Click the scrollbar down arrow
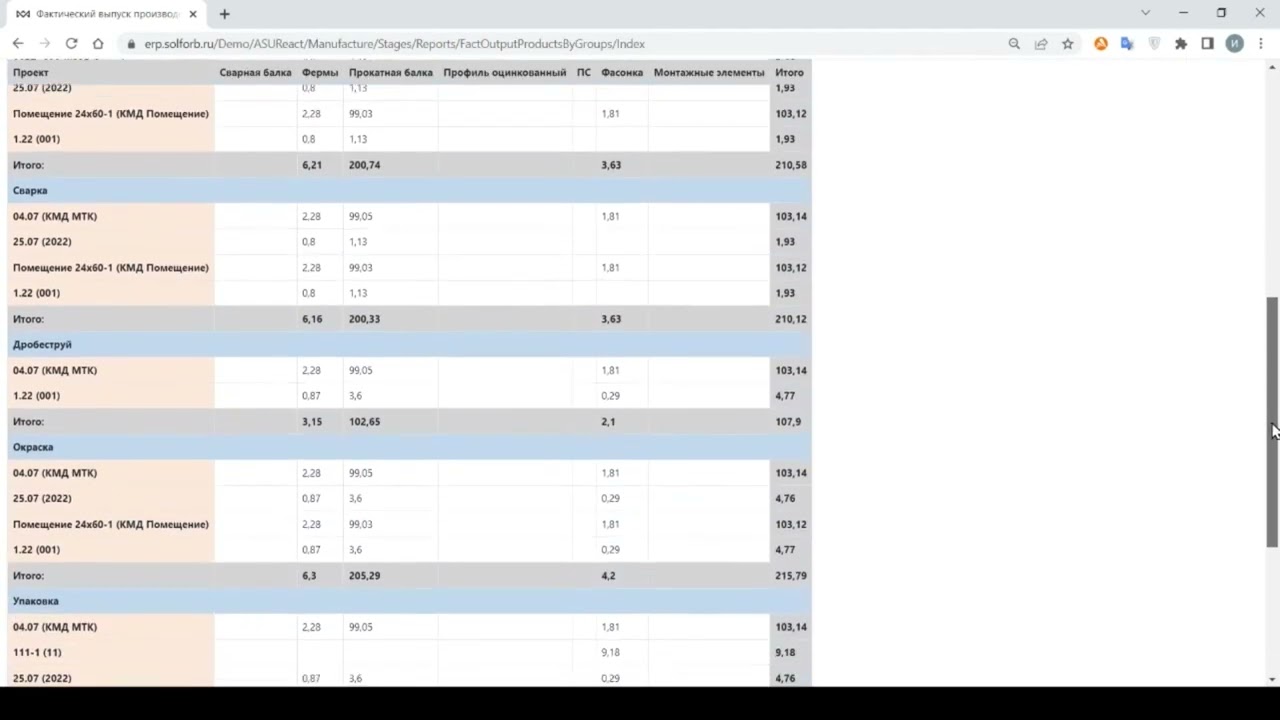Image resolution: width=1280 pixels, height=720 pixels. (x=1272, y=680)
